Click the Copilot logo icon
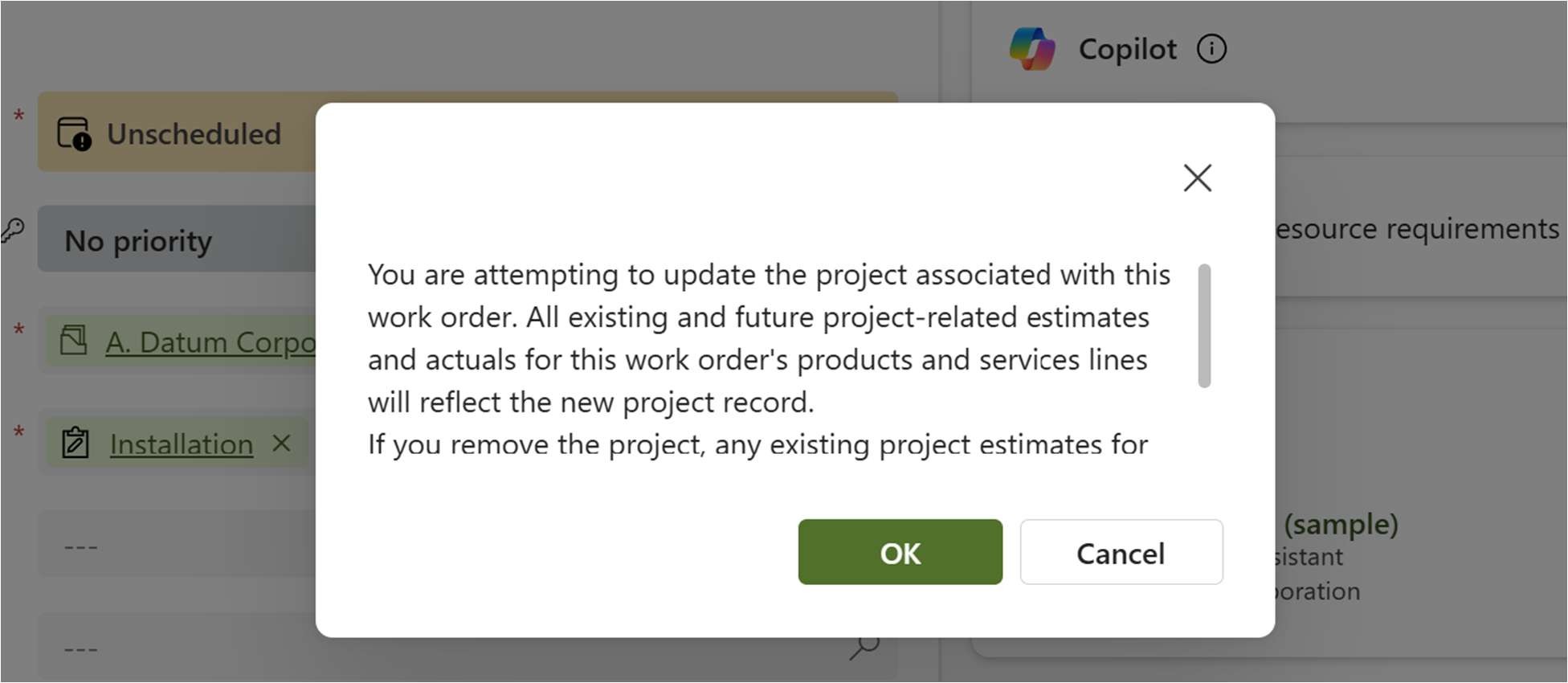This screenshot has width=1568, height=683. coord(1031,49)
